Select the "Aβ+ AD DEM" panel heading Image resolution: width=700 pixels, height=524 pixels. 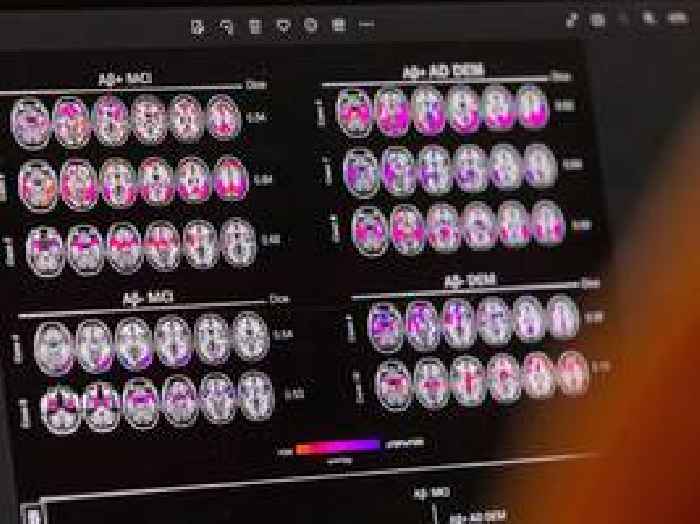click(435, 71)
